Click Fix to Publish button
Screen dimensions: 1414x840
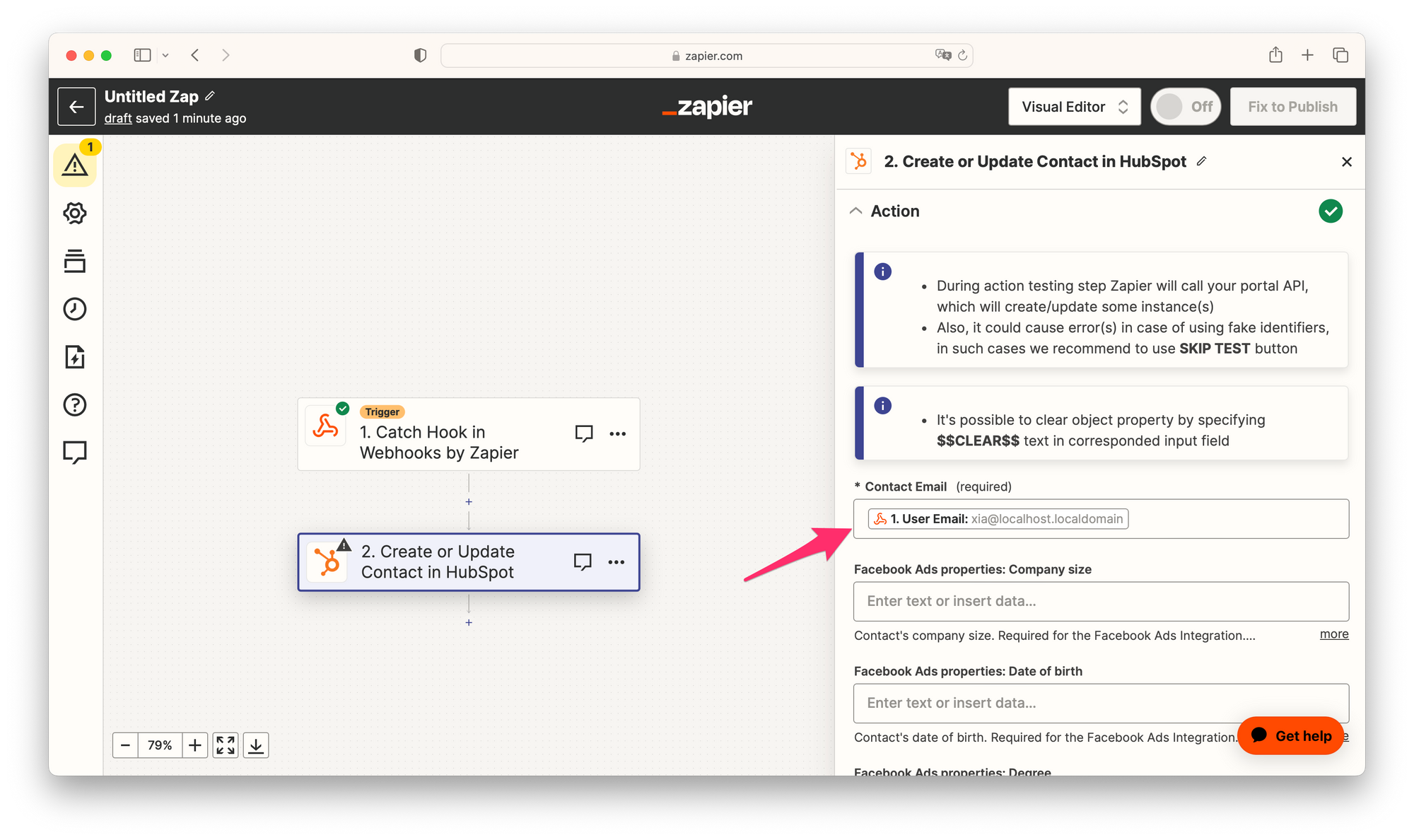(x=1292, y=107)
